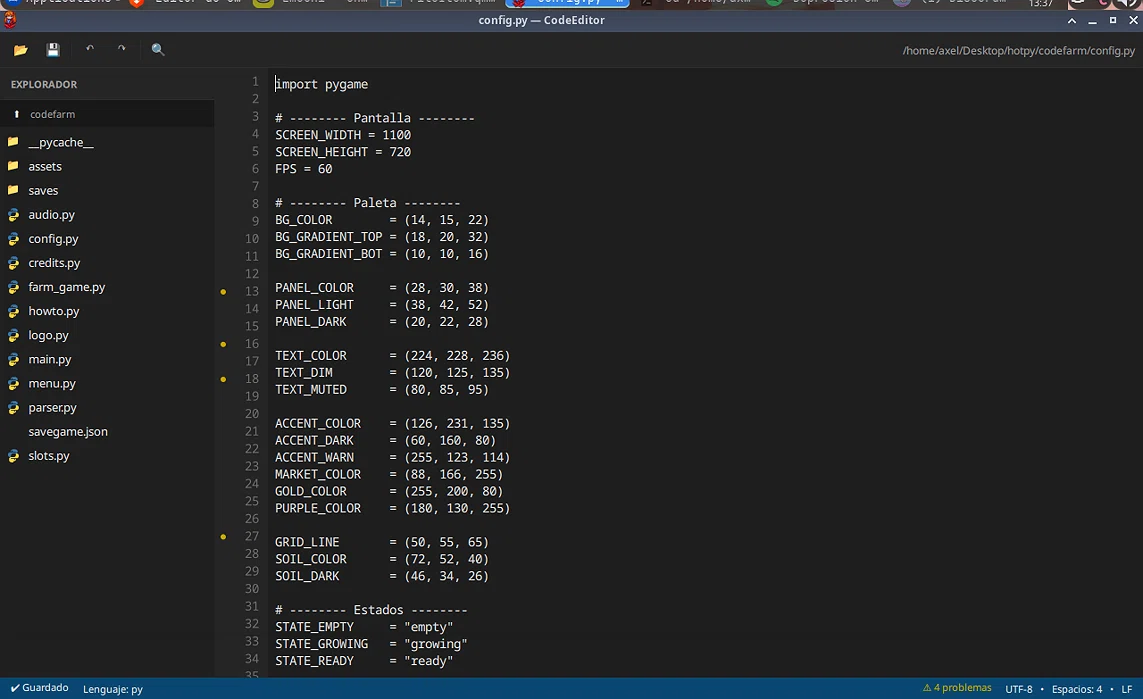
Task: Click the UTF-8 encoding status entry
Action: coord(1018,689)
